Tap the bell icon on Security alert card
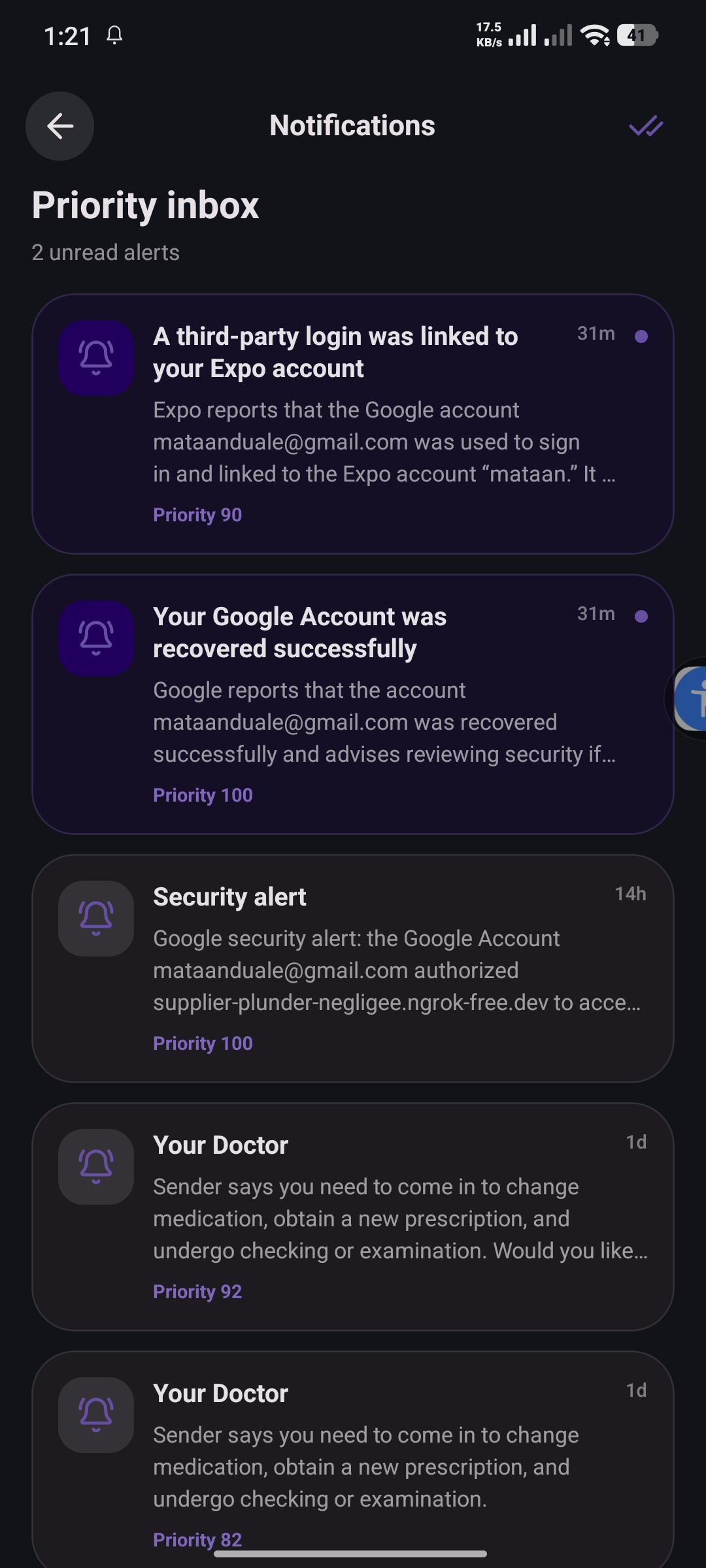706x1568 pixels. point(96,919)
